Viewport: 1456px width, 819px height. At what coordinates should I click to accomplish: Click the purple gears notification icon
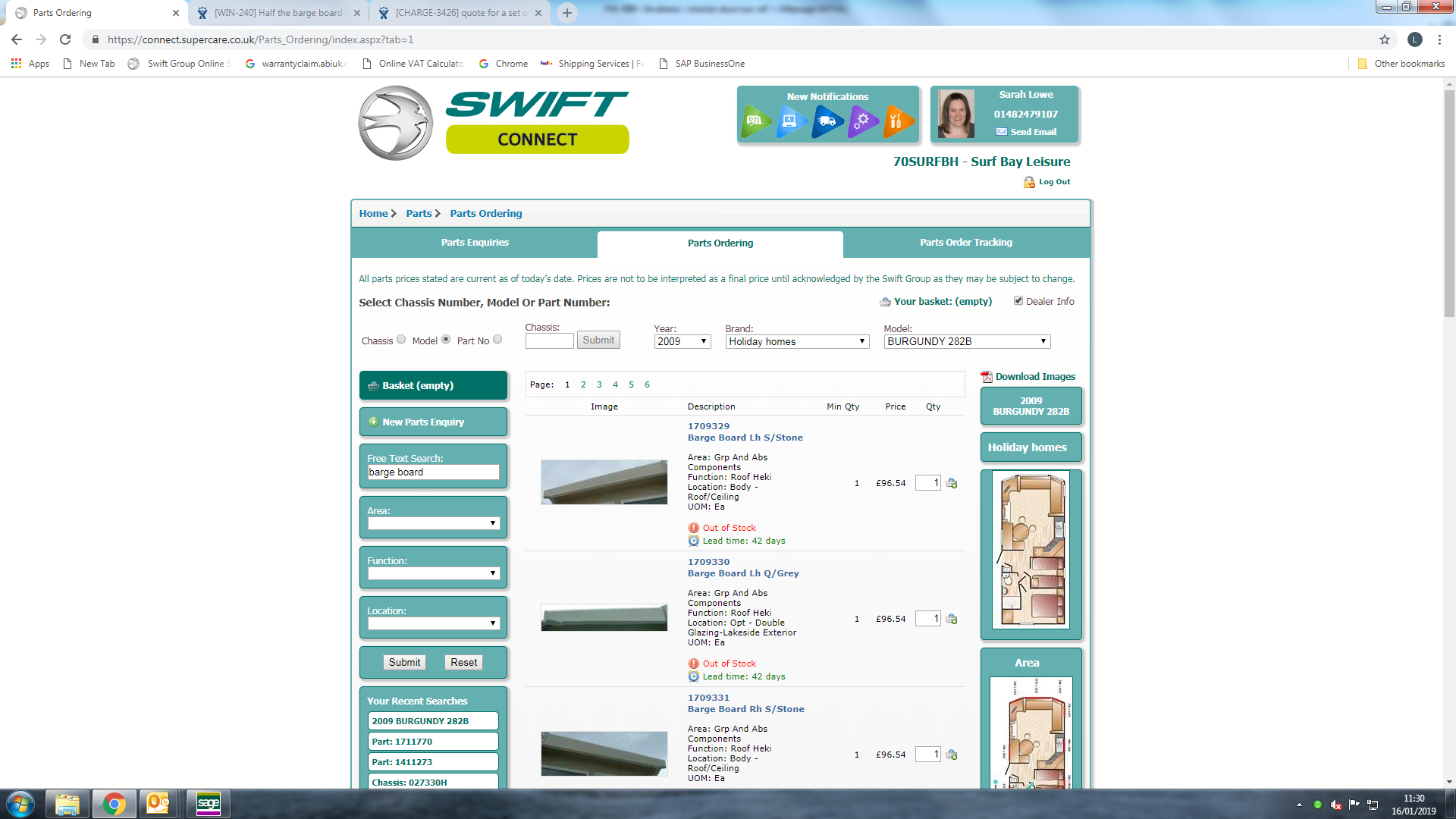(x=862, y=121)
